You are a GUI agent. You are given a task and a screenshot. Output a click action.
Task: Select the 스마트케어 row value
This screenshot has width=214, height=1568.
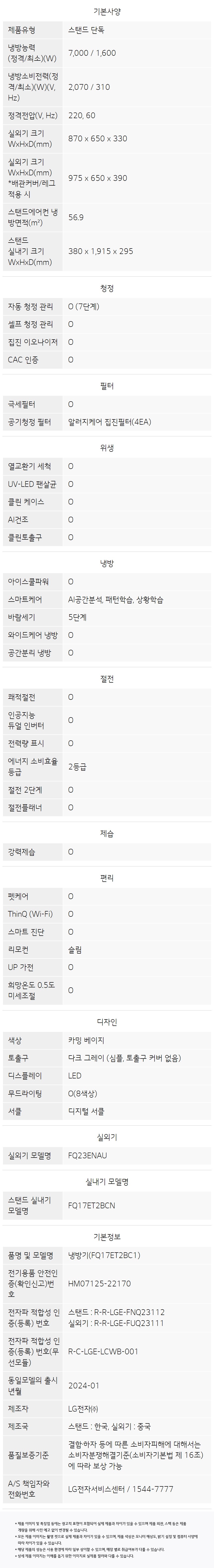pyautogui.click(x=116, y=600)
